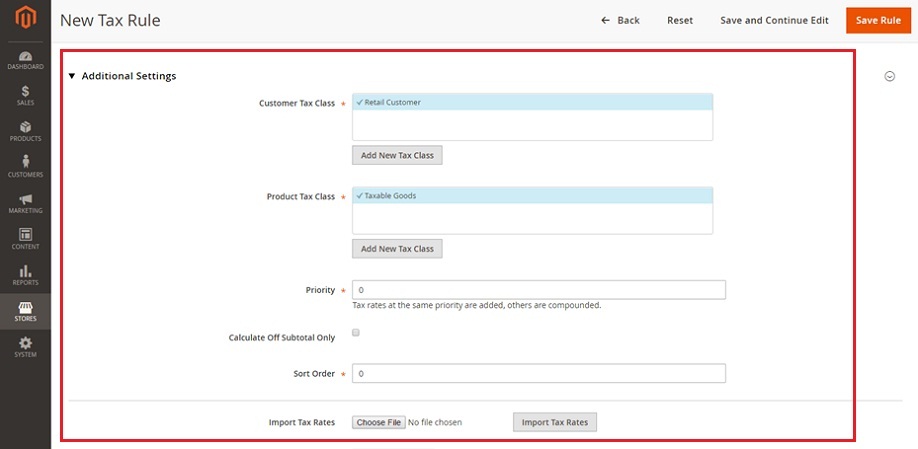
Task: Click the Priority input field
Action: (539, 290)
